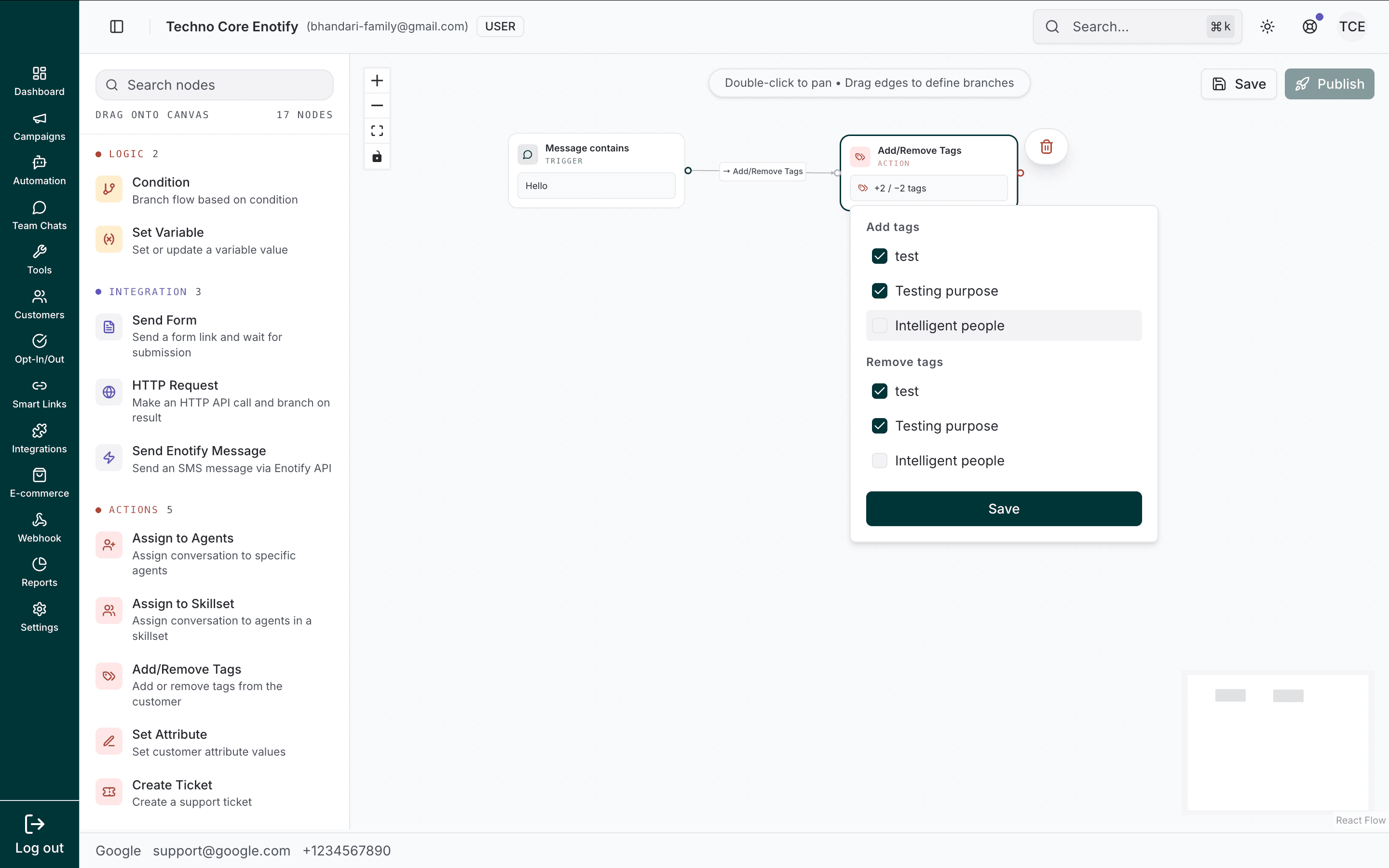
Task: Click the tags node red output handle
Action: pos(1021,173)
